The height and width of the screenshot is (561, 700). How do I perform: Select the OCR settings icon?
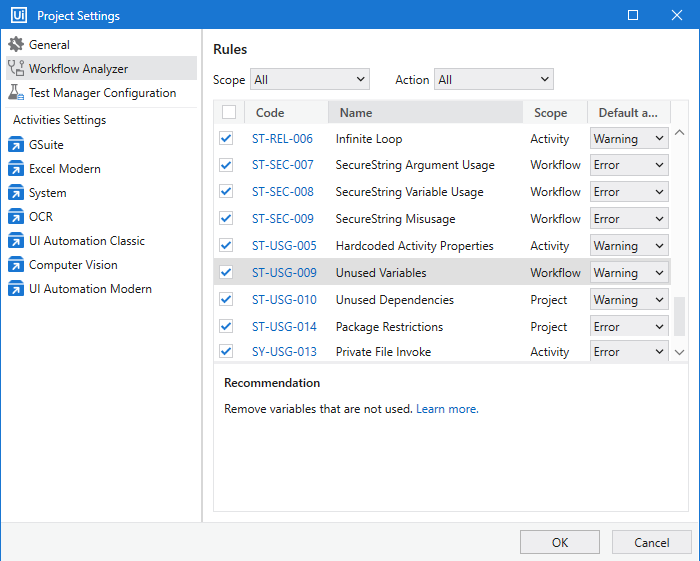click(16, 217)
